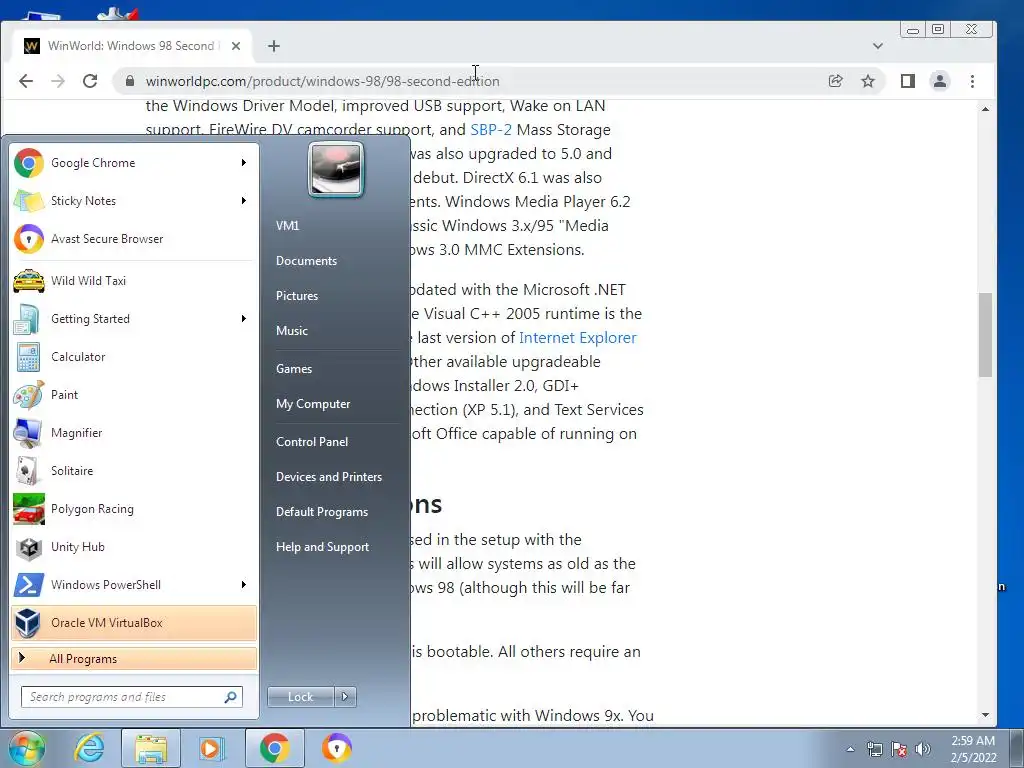The image size is (1024, 768).
Task: Launch Wild Wild Taxi game
Action: point(134,281)
